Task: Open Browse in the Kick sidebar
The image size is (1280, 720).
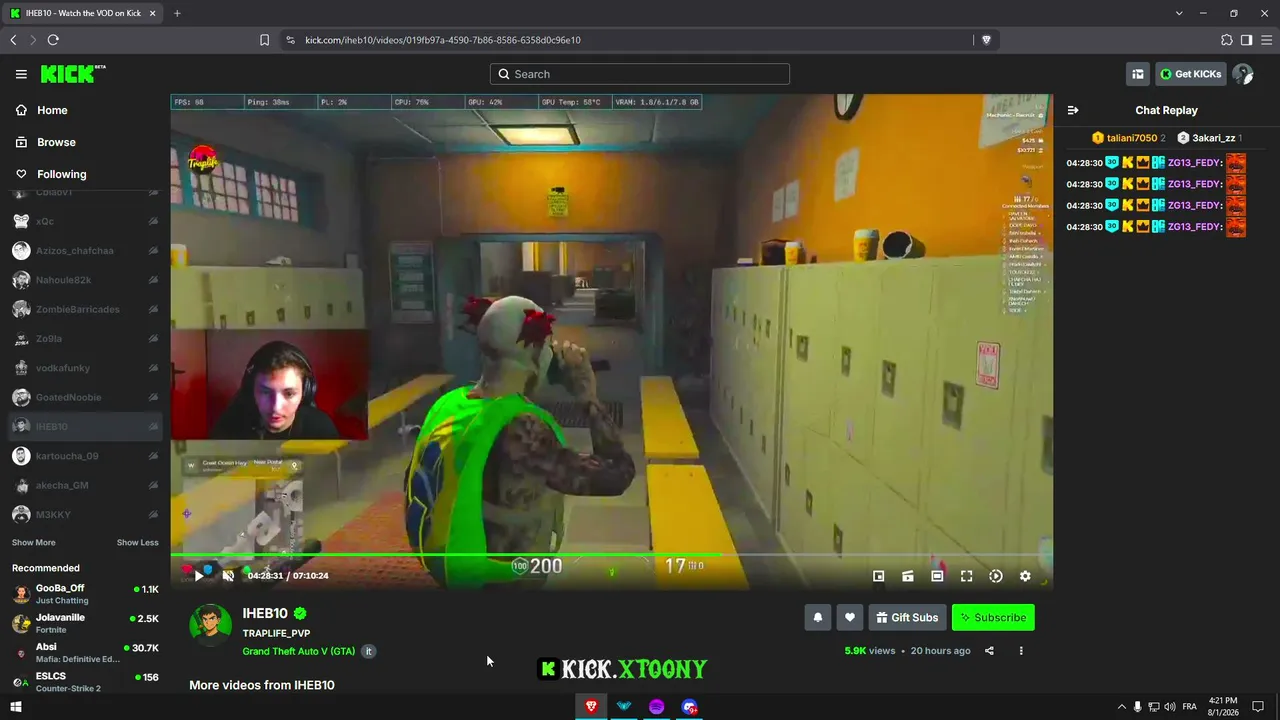Action: 56,142
